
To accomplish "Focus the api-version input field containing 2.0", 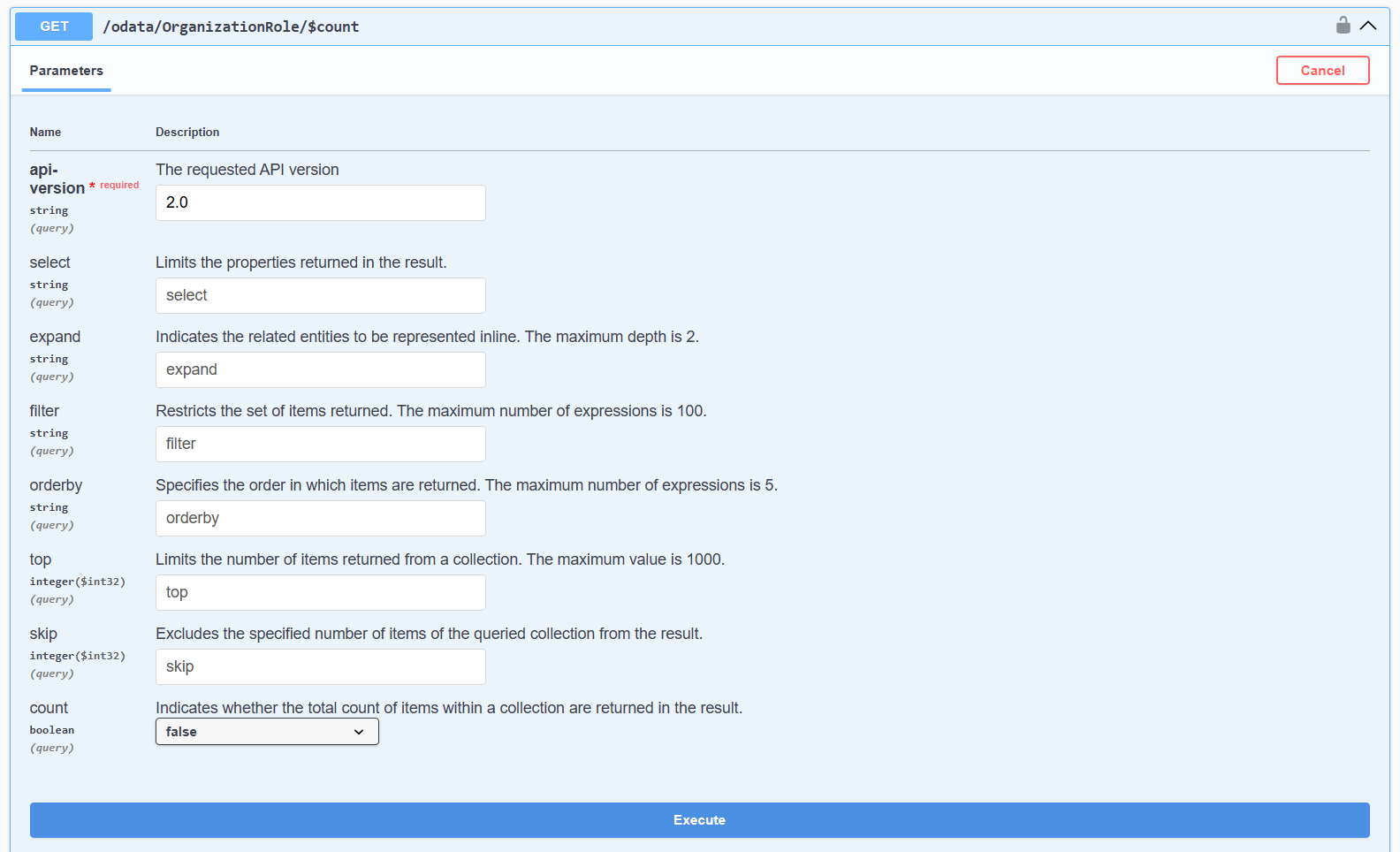I will coord(320,202).
